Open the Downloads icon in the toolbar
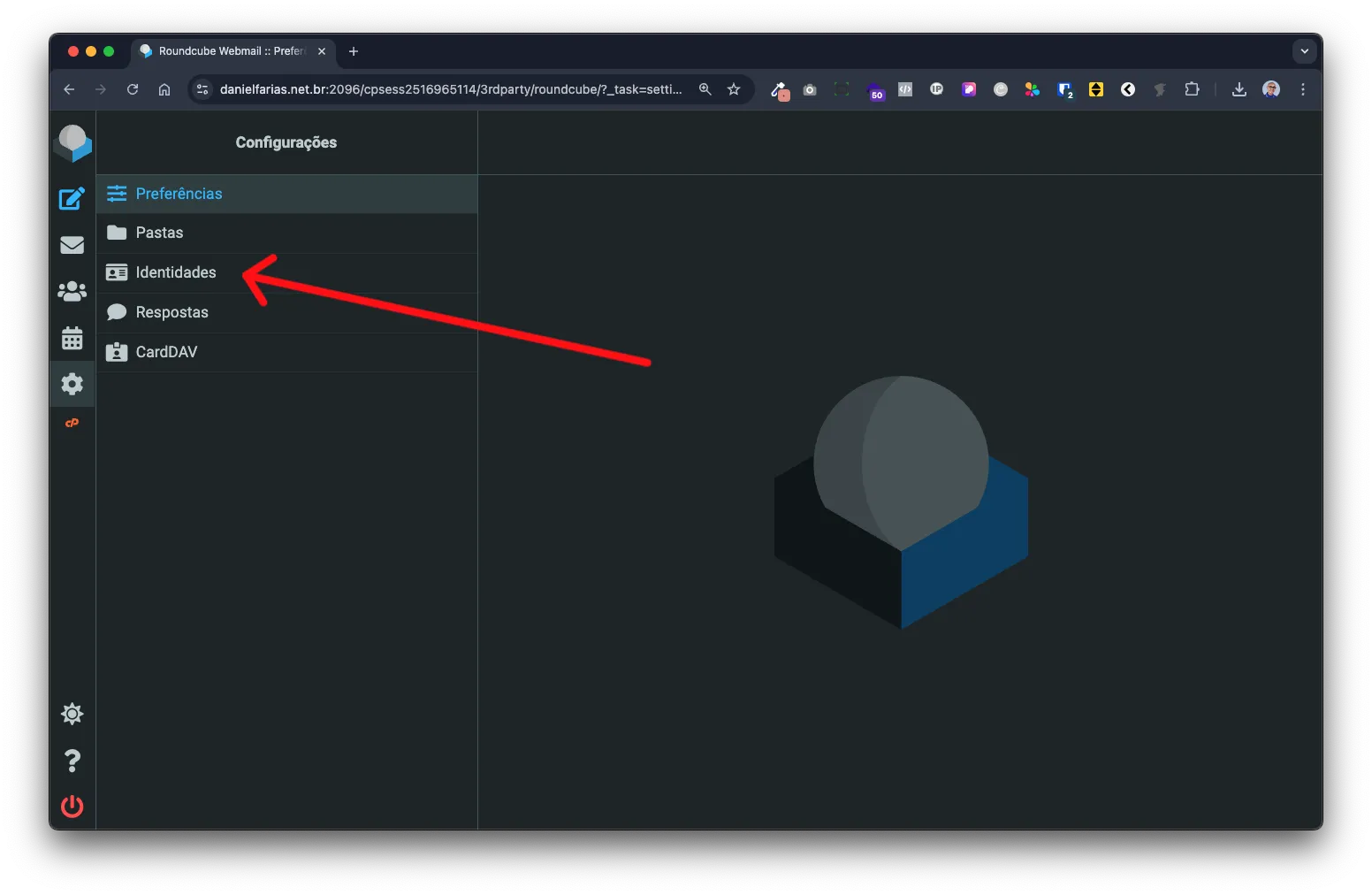This screenshot has height=895, width=1372. click(1239, 89)
